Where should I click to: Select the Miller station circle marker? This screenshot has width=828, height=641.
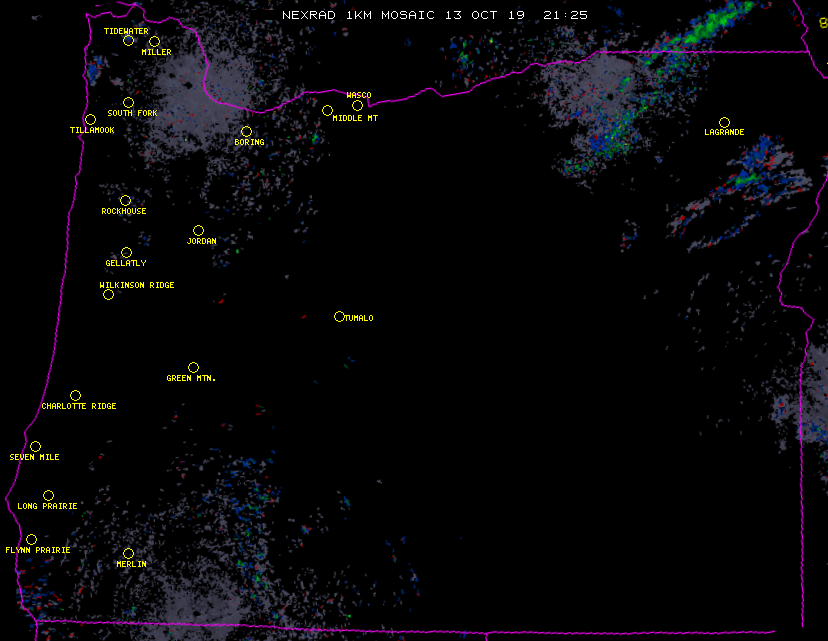[x=154, y=41]
